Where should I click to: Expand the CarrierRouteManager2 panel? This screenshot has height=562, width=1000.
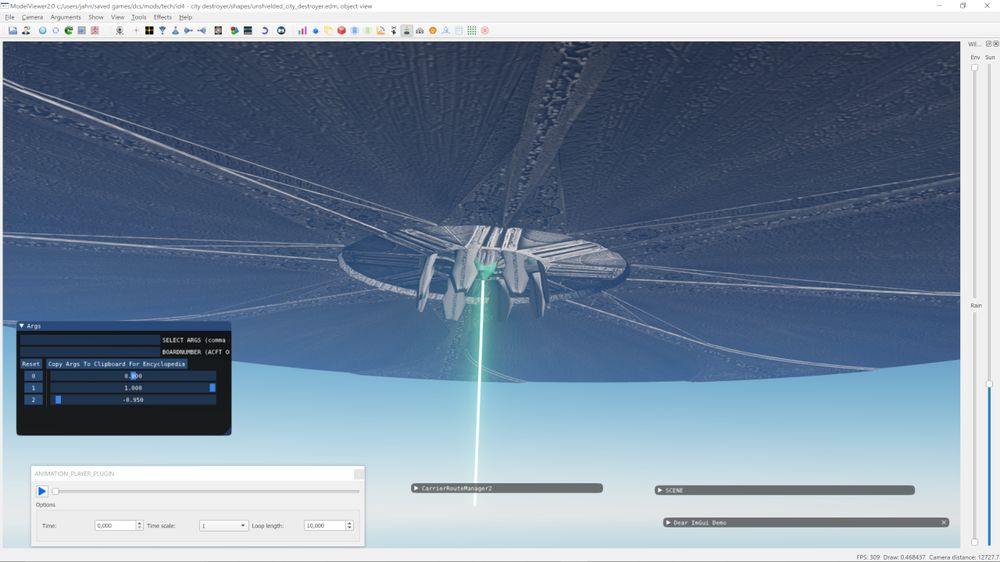click(416, 489)
